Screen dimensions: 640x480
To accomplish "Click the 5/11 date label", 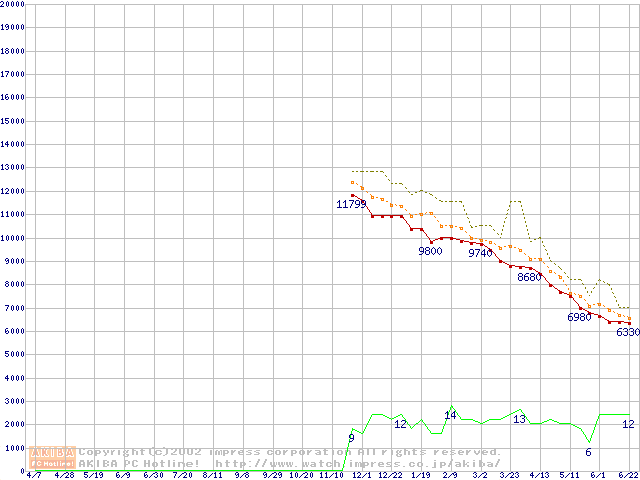I will (569, 476).
